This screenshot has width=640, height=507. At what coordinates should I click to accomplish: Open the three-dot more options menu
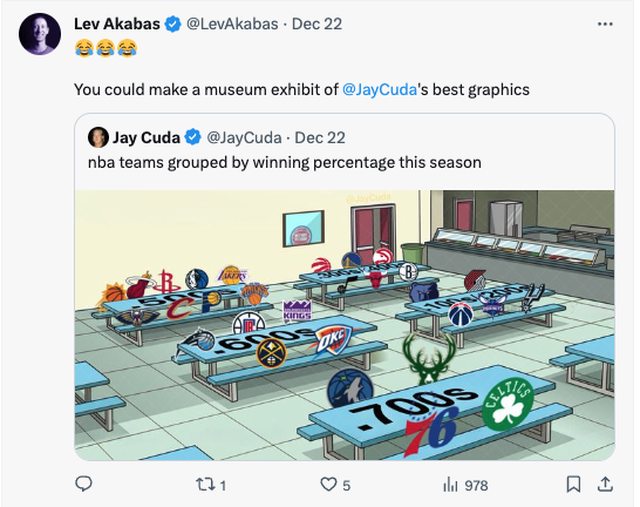click(x=604, y=23)
